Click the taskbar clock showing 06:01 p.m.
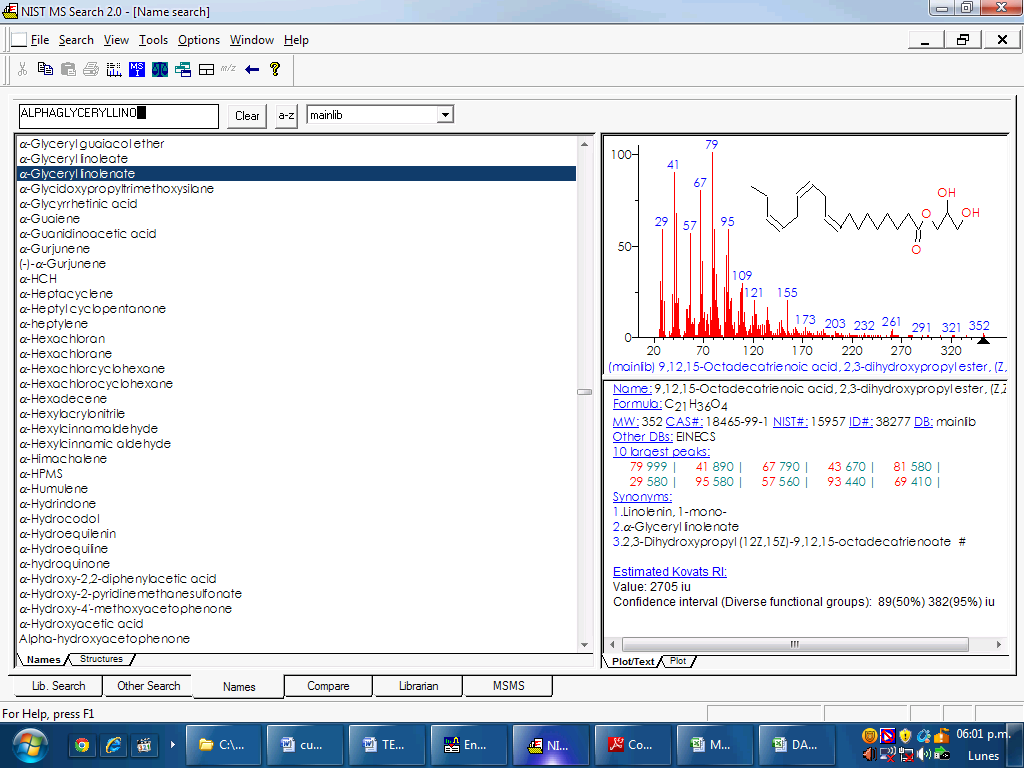The height and width of the screenshot is (768, 1024). [982, 734]
